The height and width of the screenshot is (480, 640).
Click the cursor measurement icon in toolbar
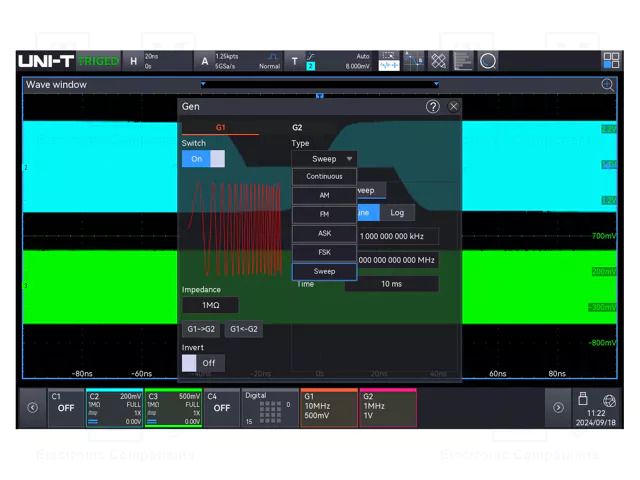coord(413,61)
